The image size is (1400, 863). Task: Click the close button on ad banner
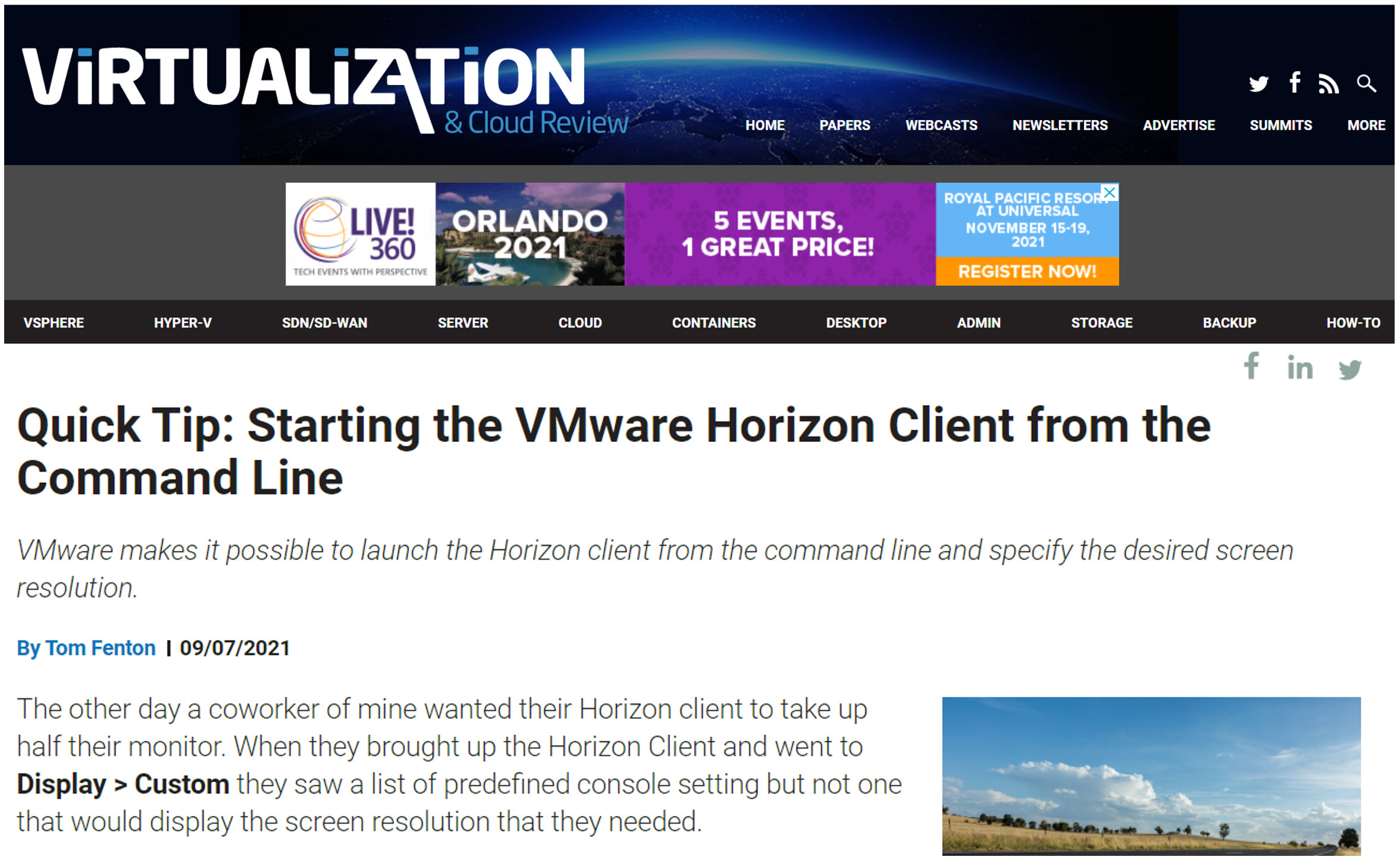point(1112,191)
